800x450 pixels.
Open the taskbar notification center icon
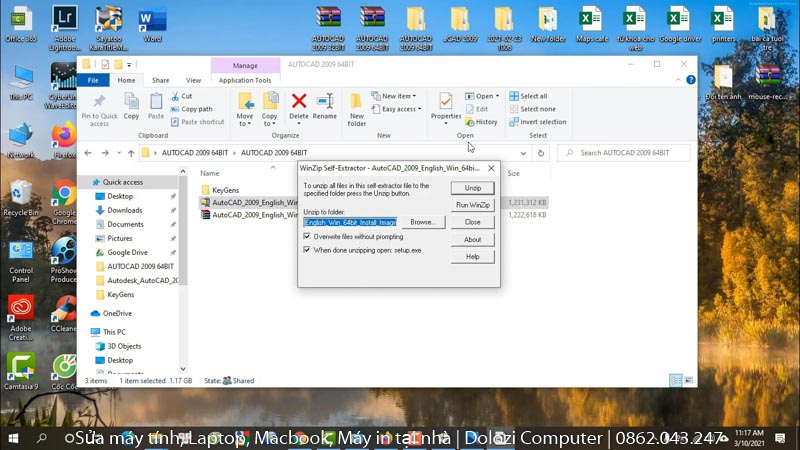coord(780,438)
